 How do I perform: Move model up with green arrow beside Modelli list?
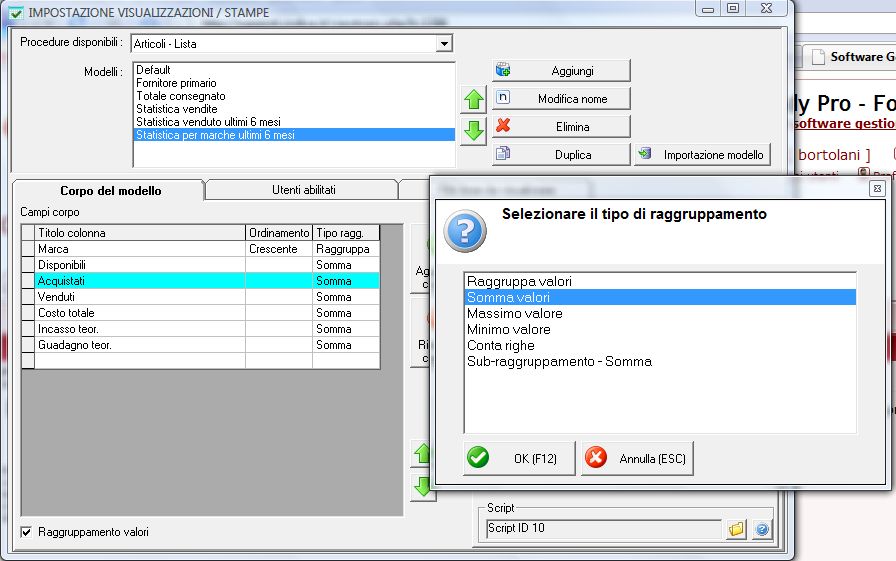474,99
